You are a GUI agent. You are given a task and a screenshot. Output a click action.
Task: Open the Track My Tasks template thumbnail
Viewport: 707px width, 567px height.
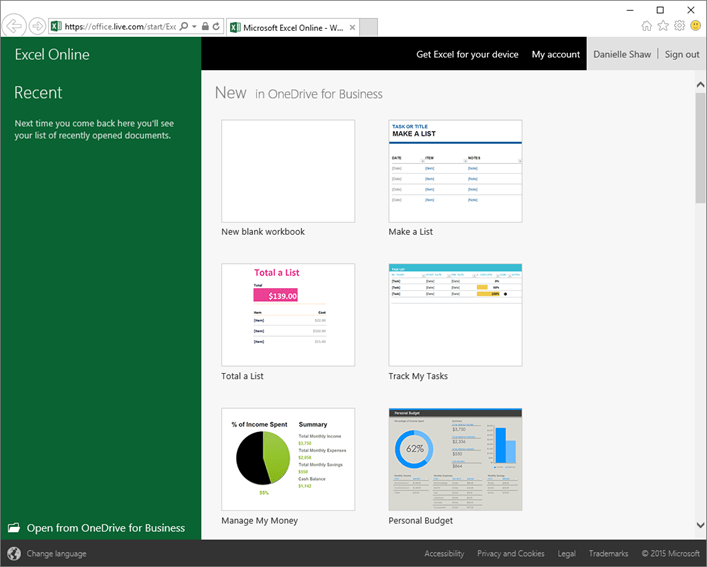(455, 315)
